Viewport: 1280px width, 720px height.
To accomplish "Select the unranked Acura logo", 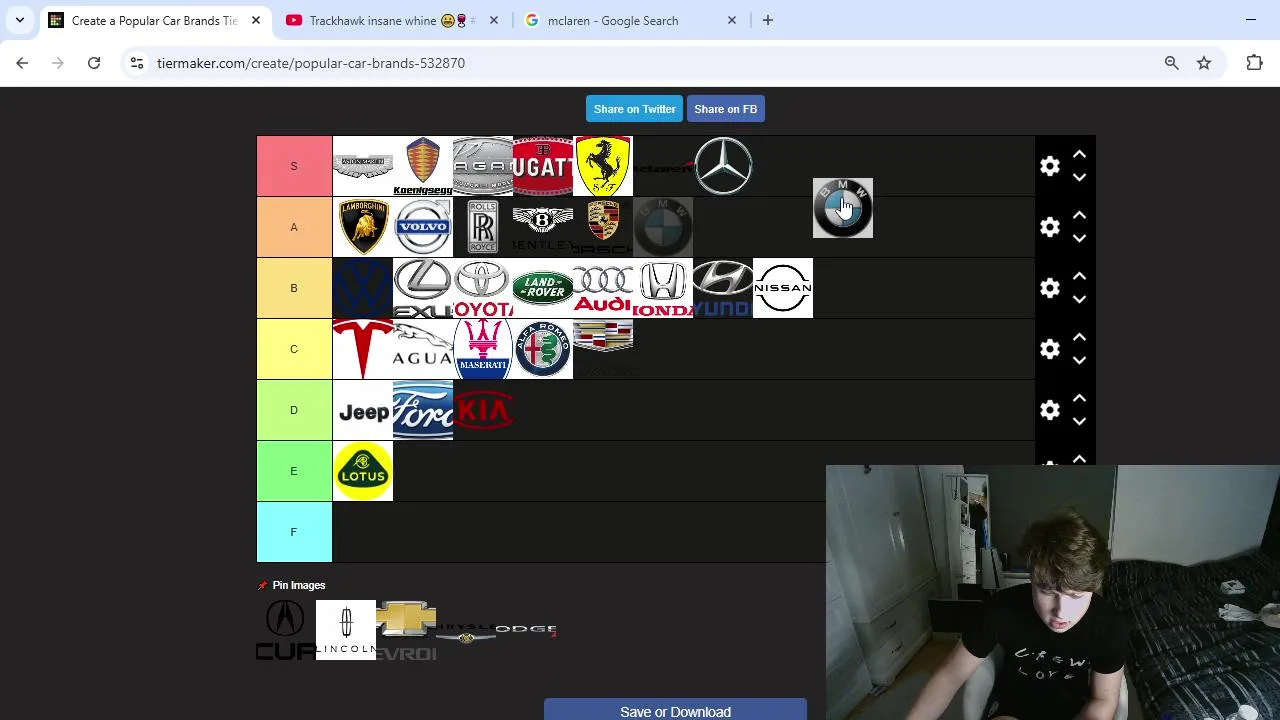I will click(285, 630).
